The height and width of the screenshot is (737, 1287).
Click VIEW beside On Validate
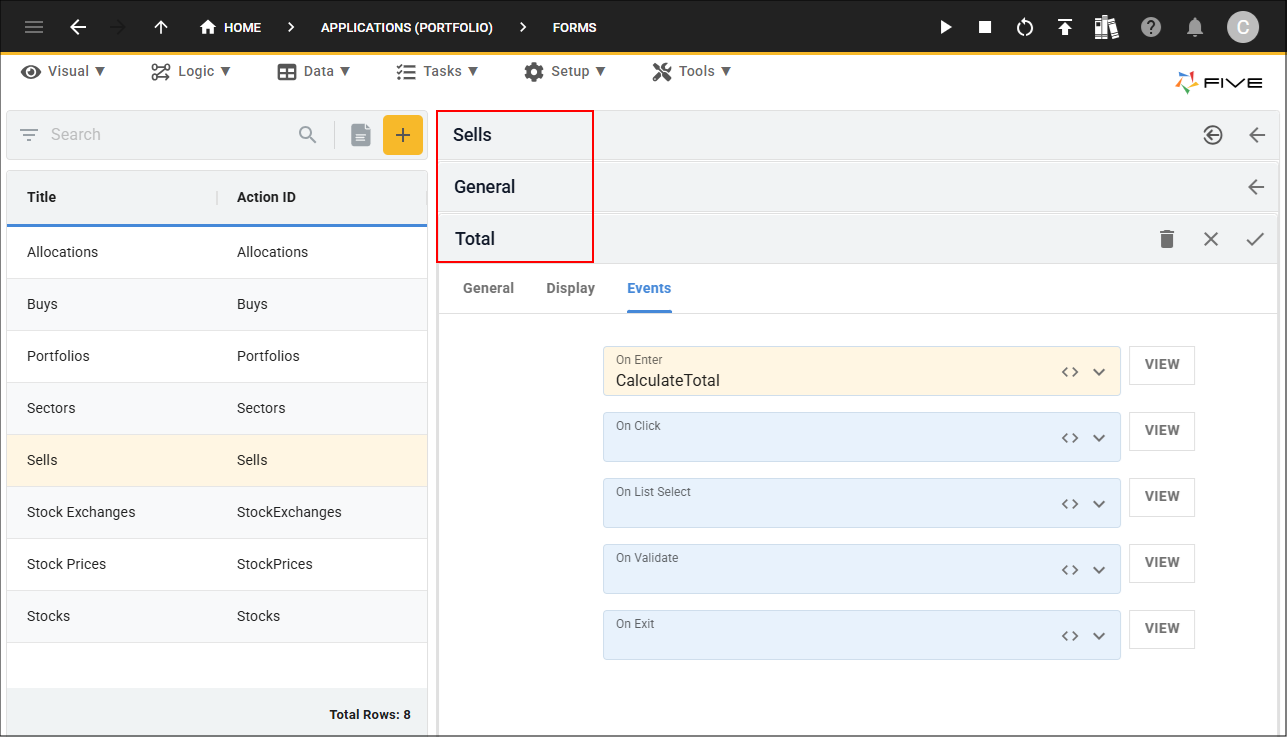pos(1162,563)
